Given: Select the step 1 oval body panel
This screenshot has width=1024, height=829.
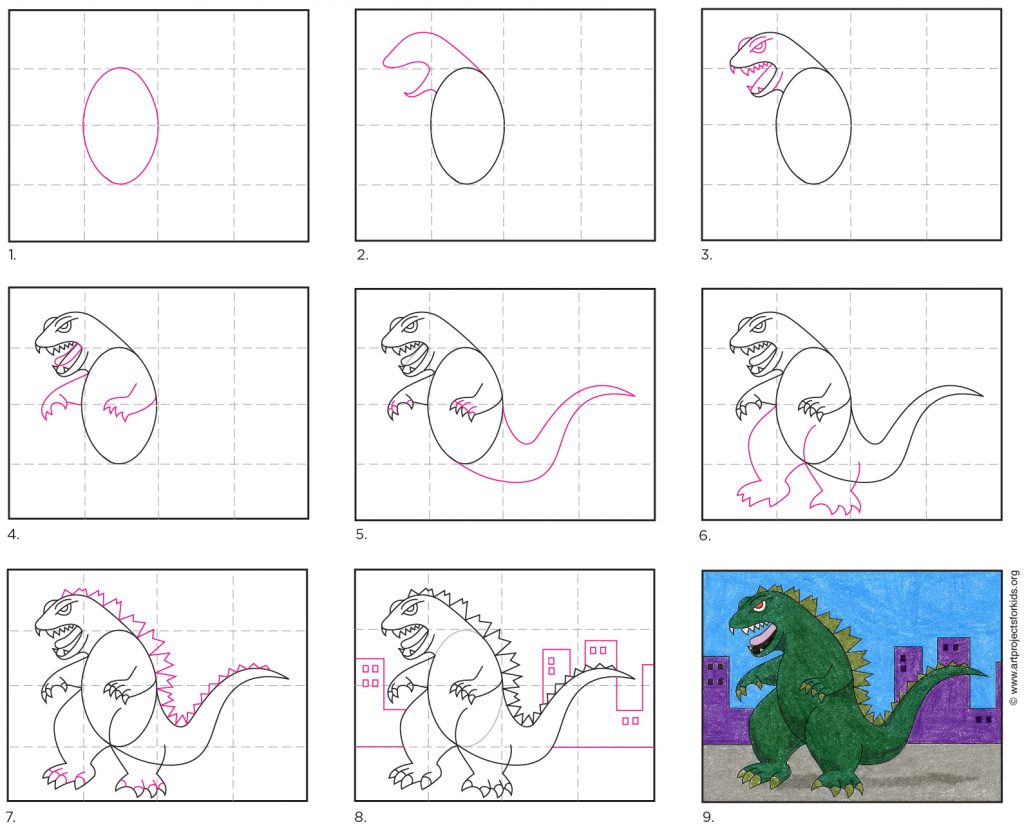Looking at the screenshot, I should point(158,125).
